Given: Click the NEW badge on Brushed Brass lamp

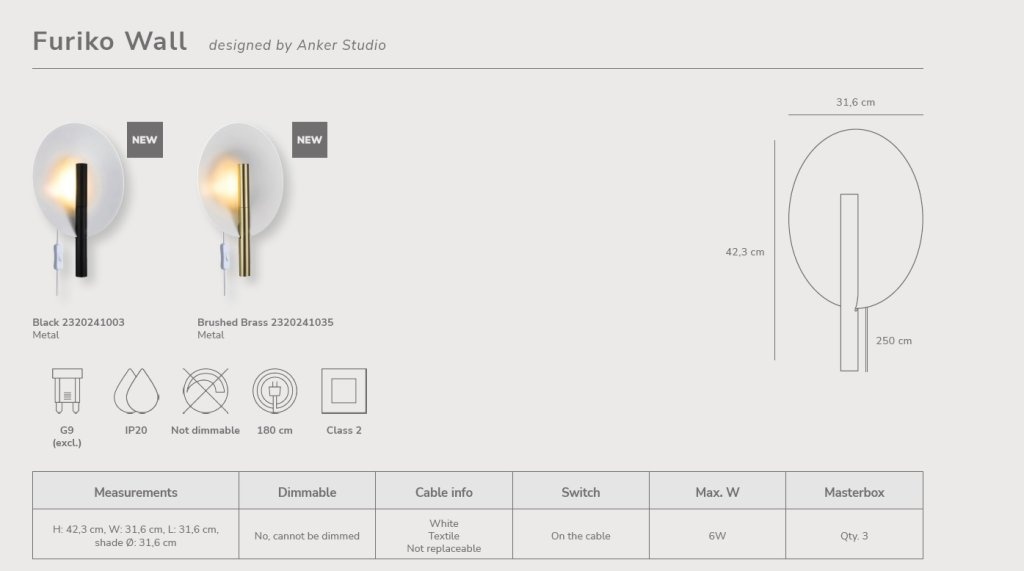Looking at the screenshot, I should [310, 140].
